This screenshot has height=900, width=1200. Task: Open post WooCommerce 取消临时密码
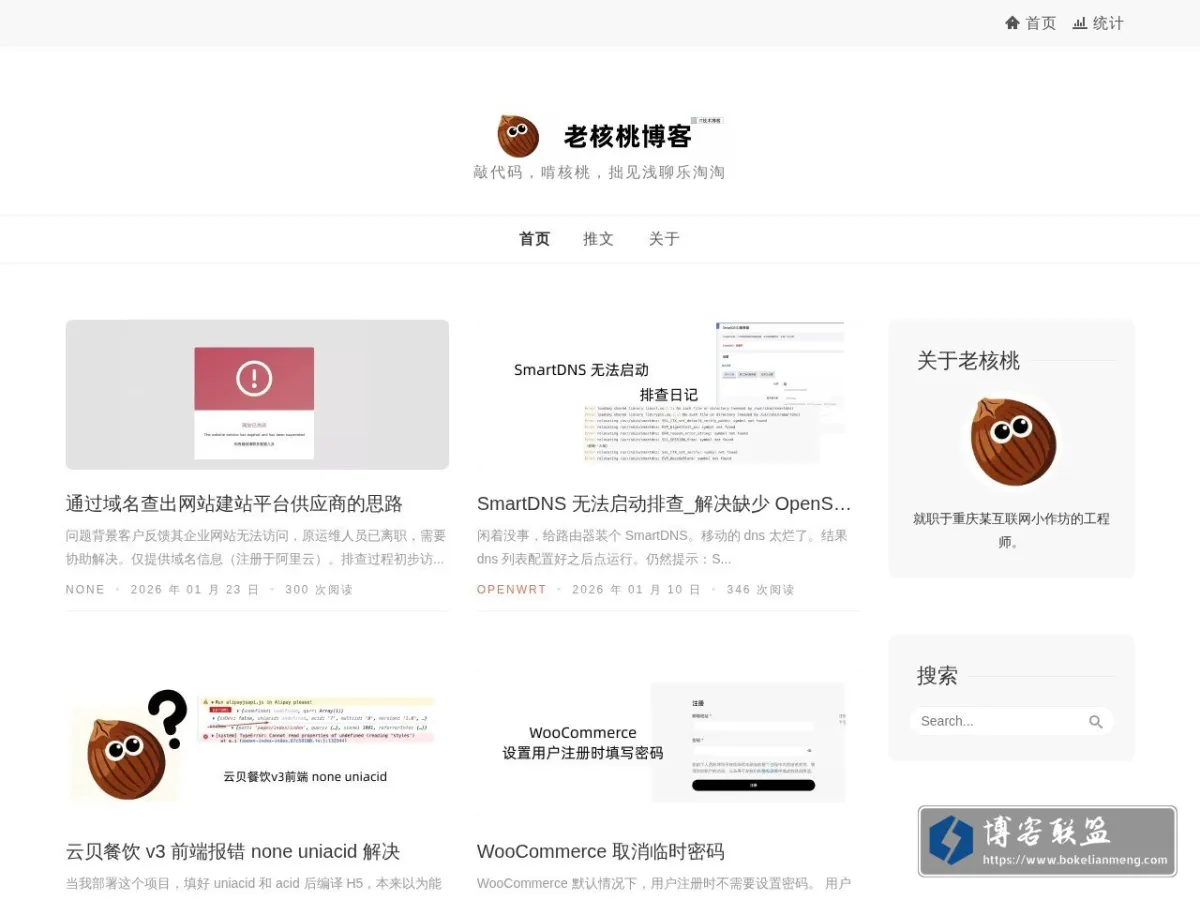click(600, 852)
